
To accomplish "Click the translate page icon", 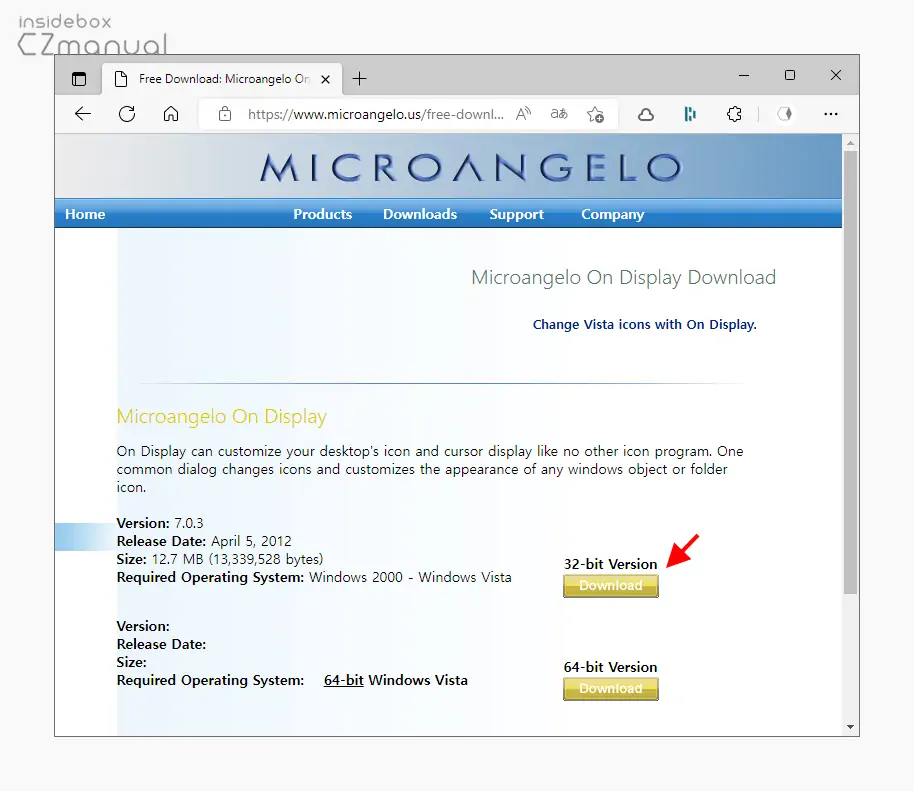I will pos(559,114).
